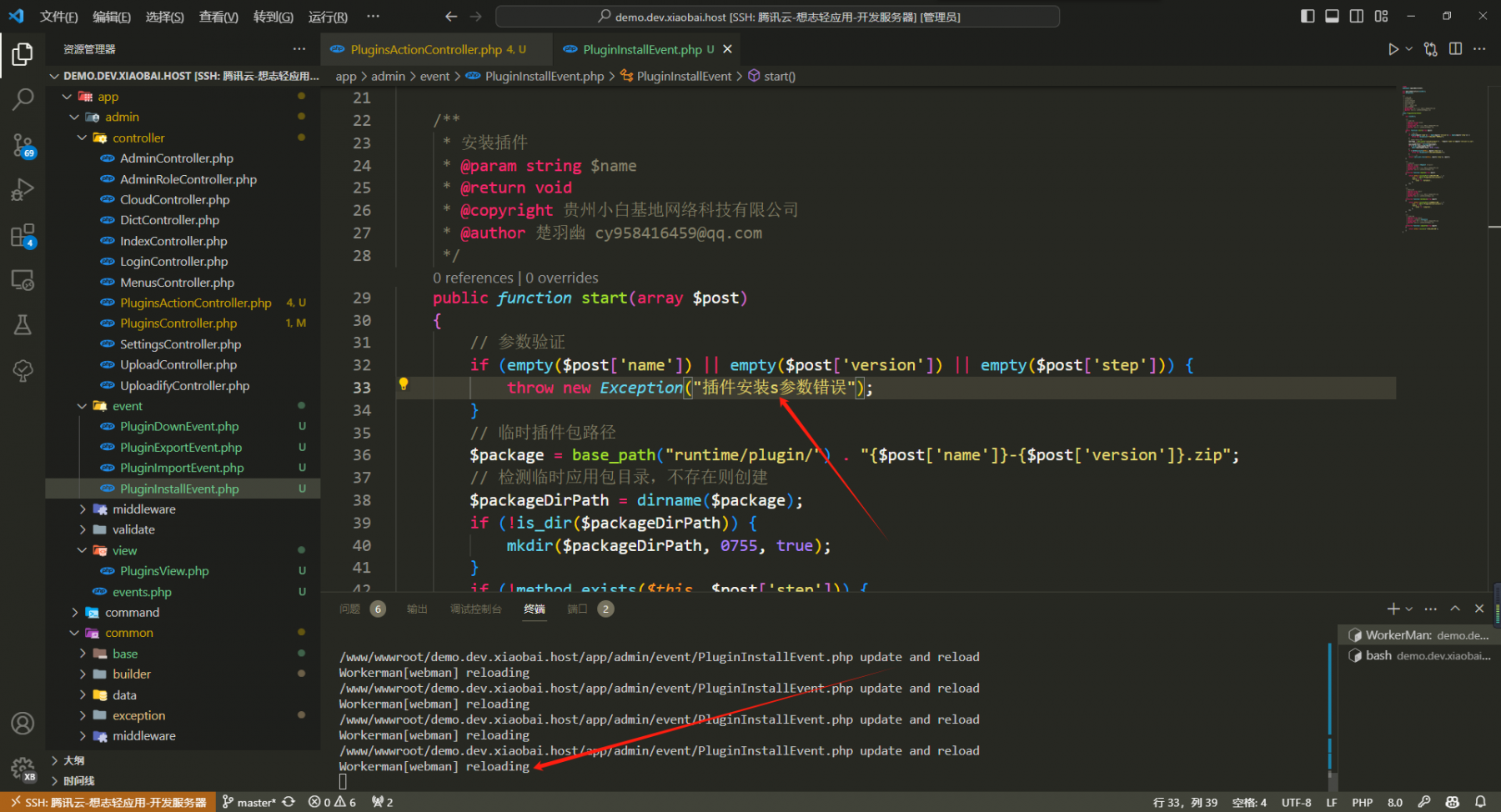Toggle primary sidebar visibility in title bar
The image size is (1501, 812).
click(1308, 16)
